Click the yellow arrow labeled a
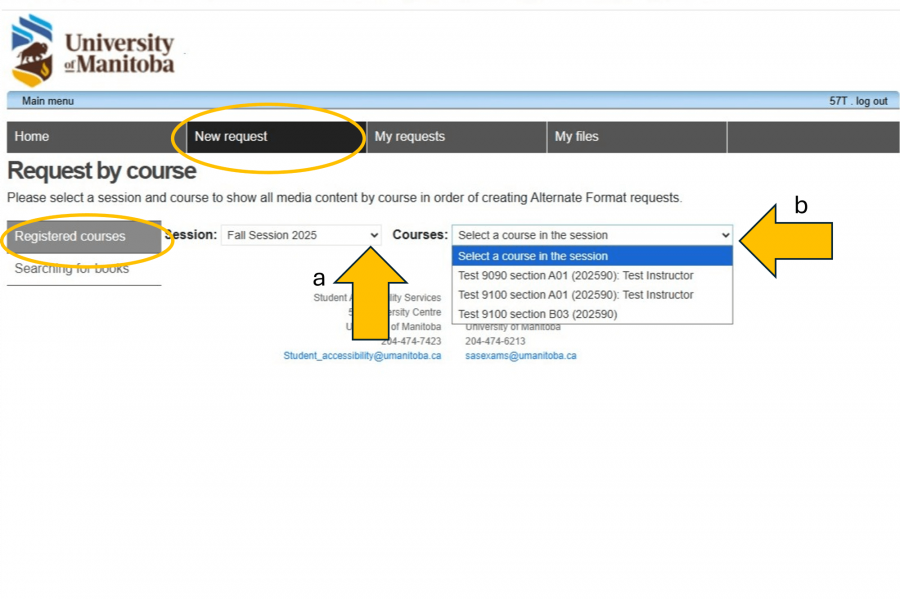The image size is (900, 599). click(370, 290)
